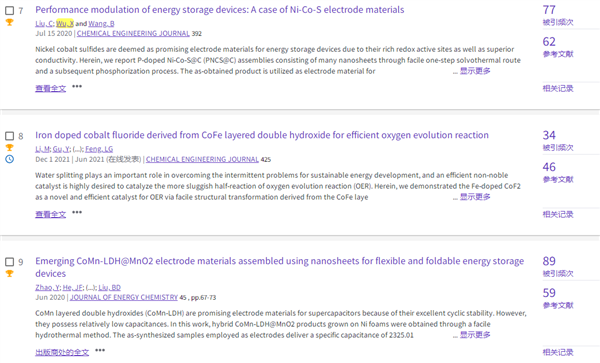Open the Journal of Energy Chemistry link

point(124,297)
